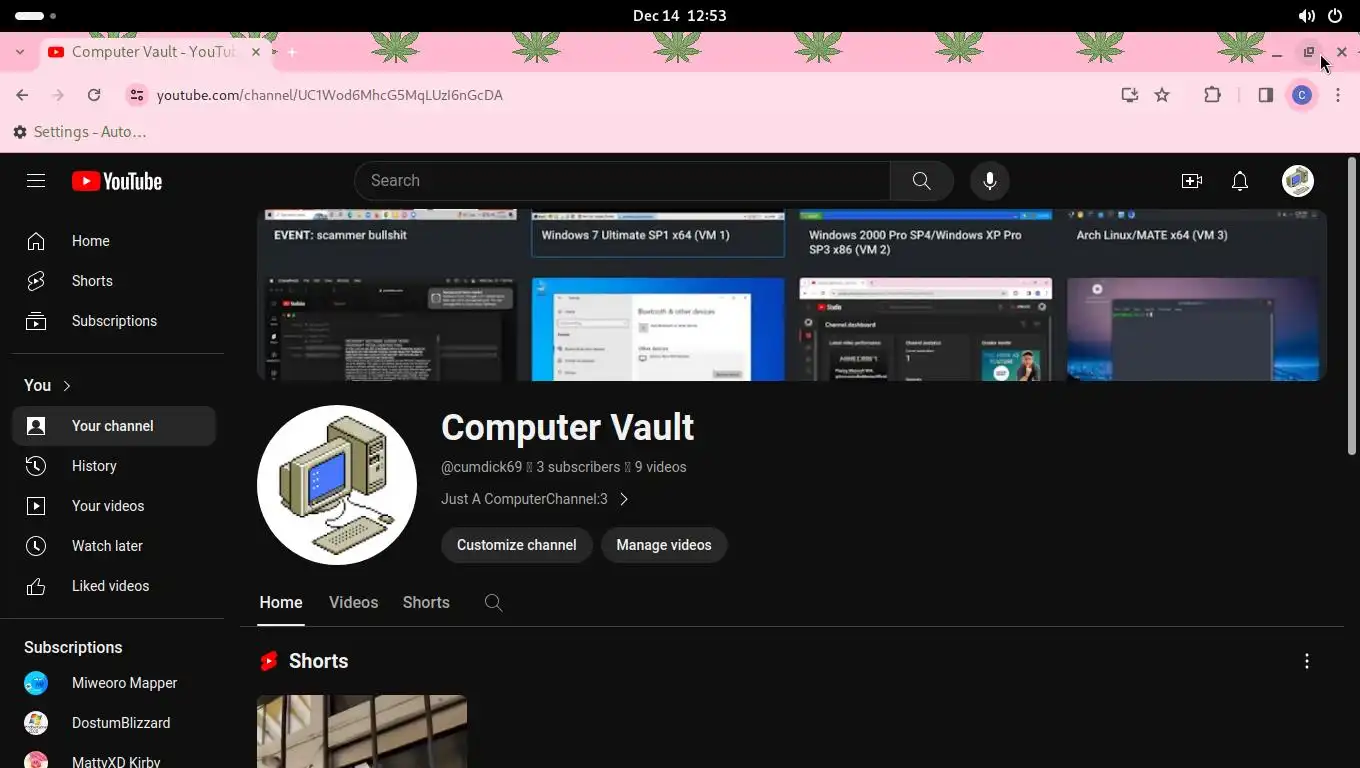Open system volume indicator
The height and width of the screenshot is (768, 1360).
[x=1306, y=16]
